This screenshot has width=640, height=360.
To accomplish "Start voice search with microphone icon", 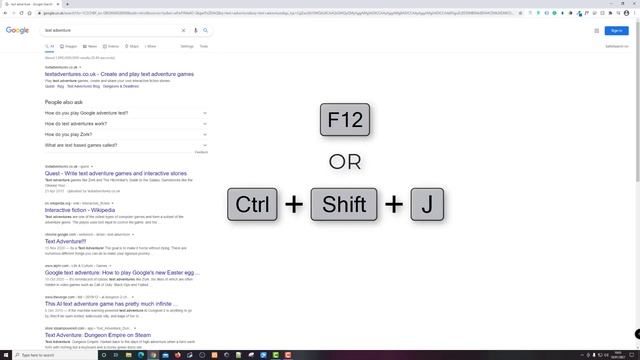I will point(196,30).
